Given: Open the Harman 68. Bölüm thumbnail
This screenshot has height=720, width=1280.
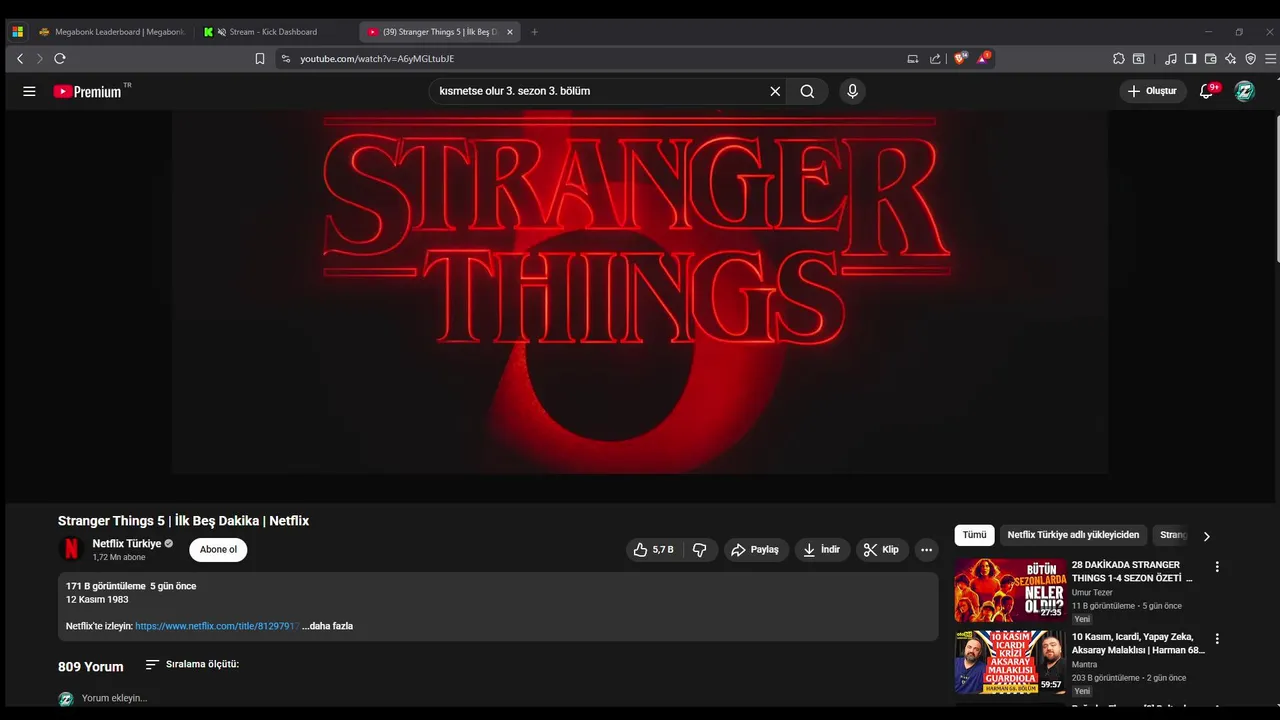Looking at the screenshot, I should [1010, 662].
